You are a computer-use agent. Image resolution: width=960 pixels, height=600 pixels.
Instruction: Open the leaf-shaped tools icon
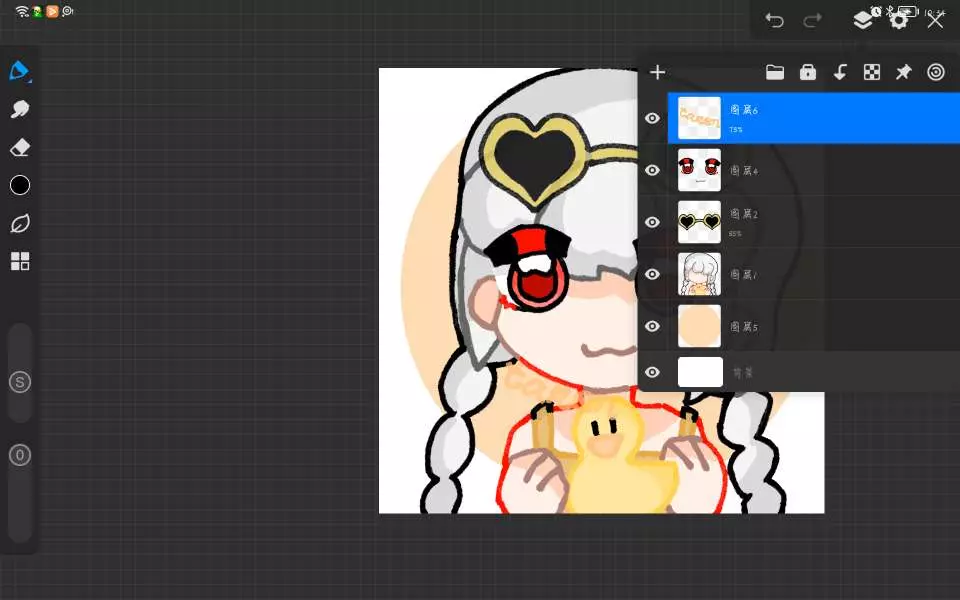click(x=20, y=223)
